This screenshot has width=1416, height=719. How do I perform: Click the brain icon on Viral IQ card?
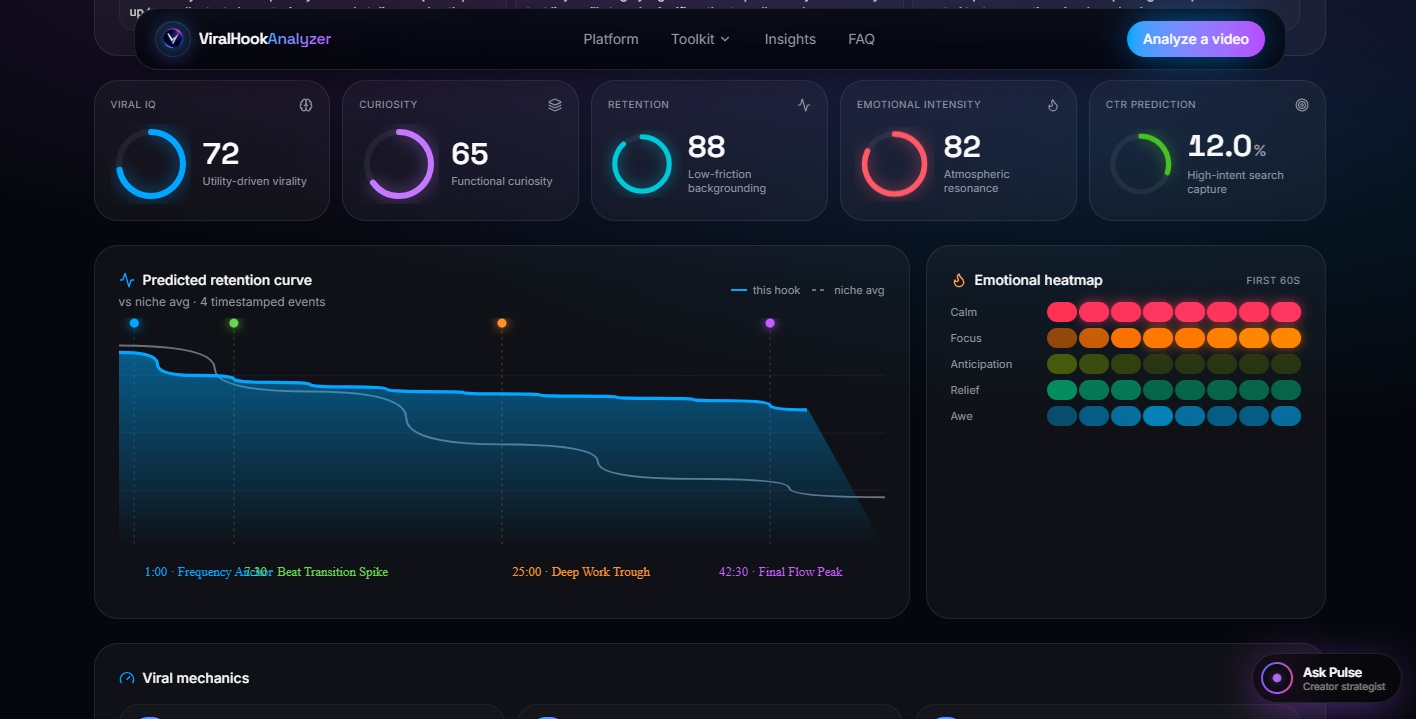pos(306,105)
